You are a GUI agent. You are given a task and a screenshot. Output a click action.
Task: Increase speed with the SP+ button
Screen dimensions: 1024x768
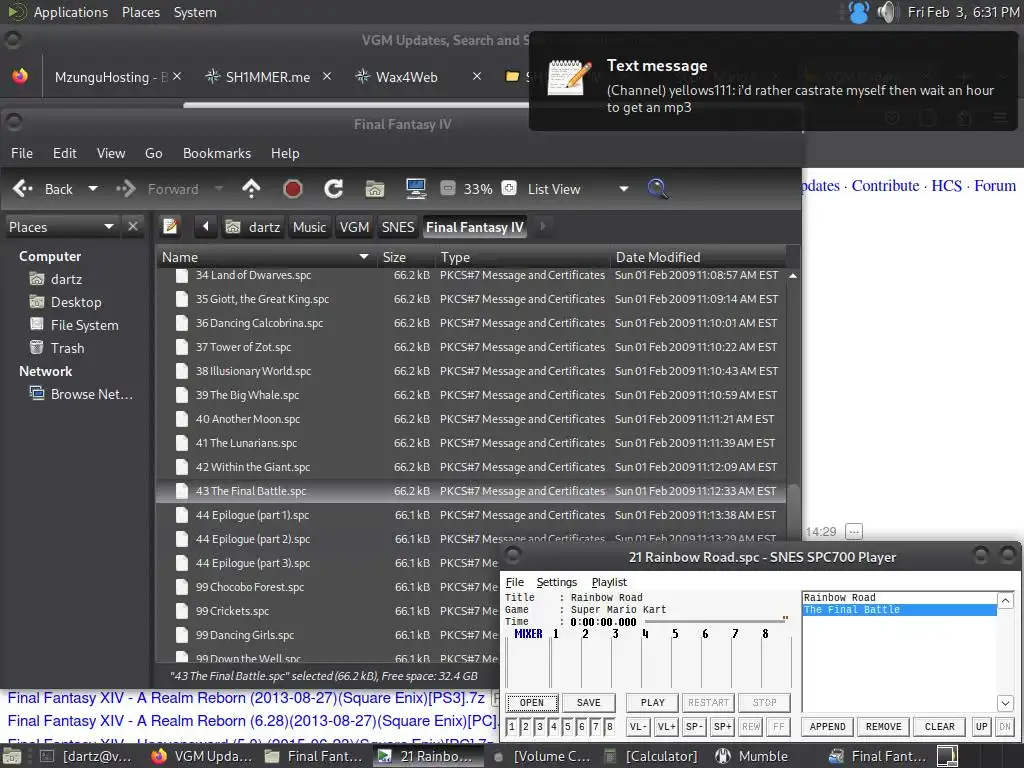point(722,726)
